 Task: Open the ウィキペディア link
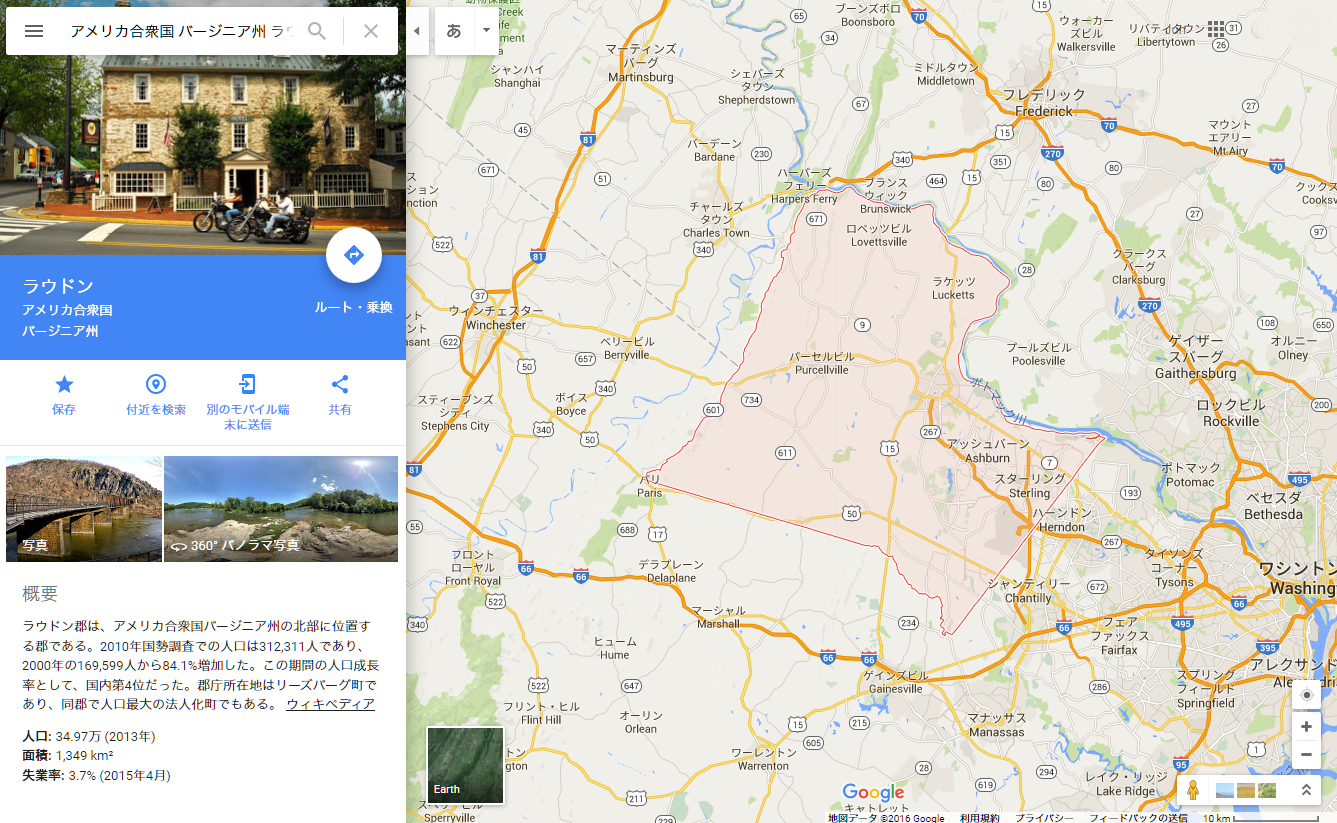pyautogui.click(x=330, y=704)
